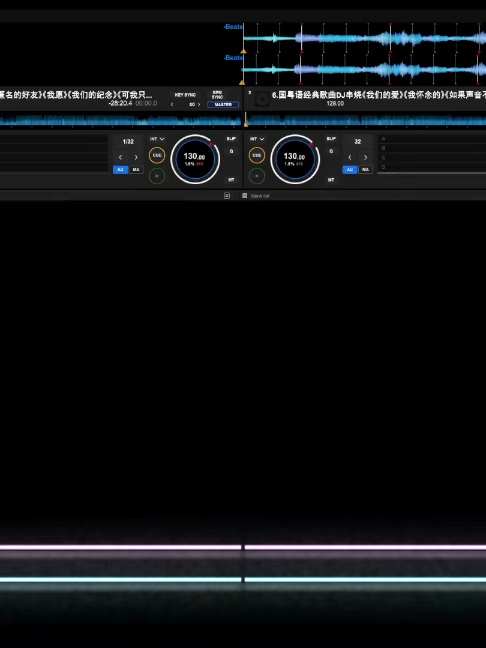Select MA loop mode on deck 1
This screenshot has width=486, height=648.
click(x=136, y=169)
